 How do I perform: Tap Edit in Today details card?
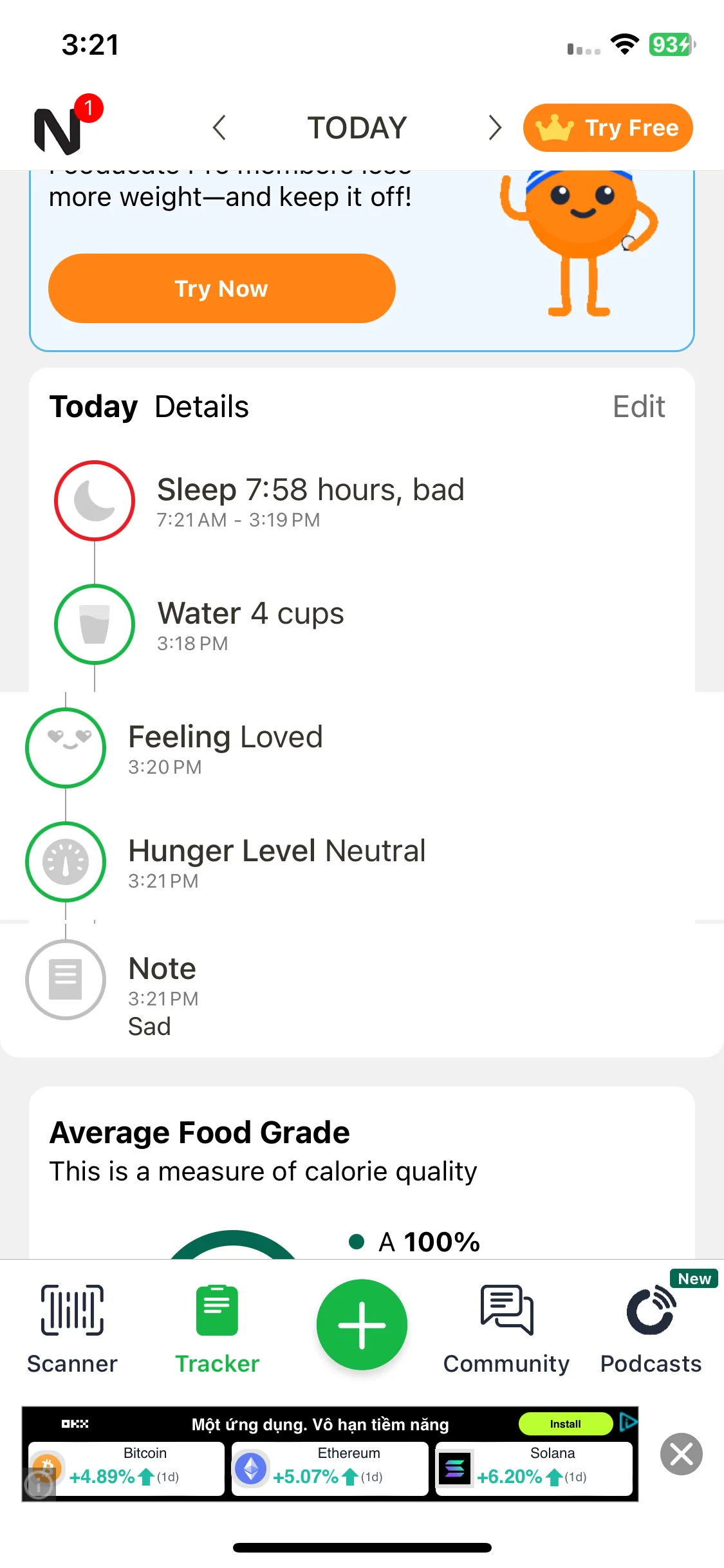(x=638, y=407)
